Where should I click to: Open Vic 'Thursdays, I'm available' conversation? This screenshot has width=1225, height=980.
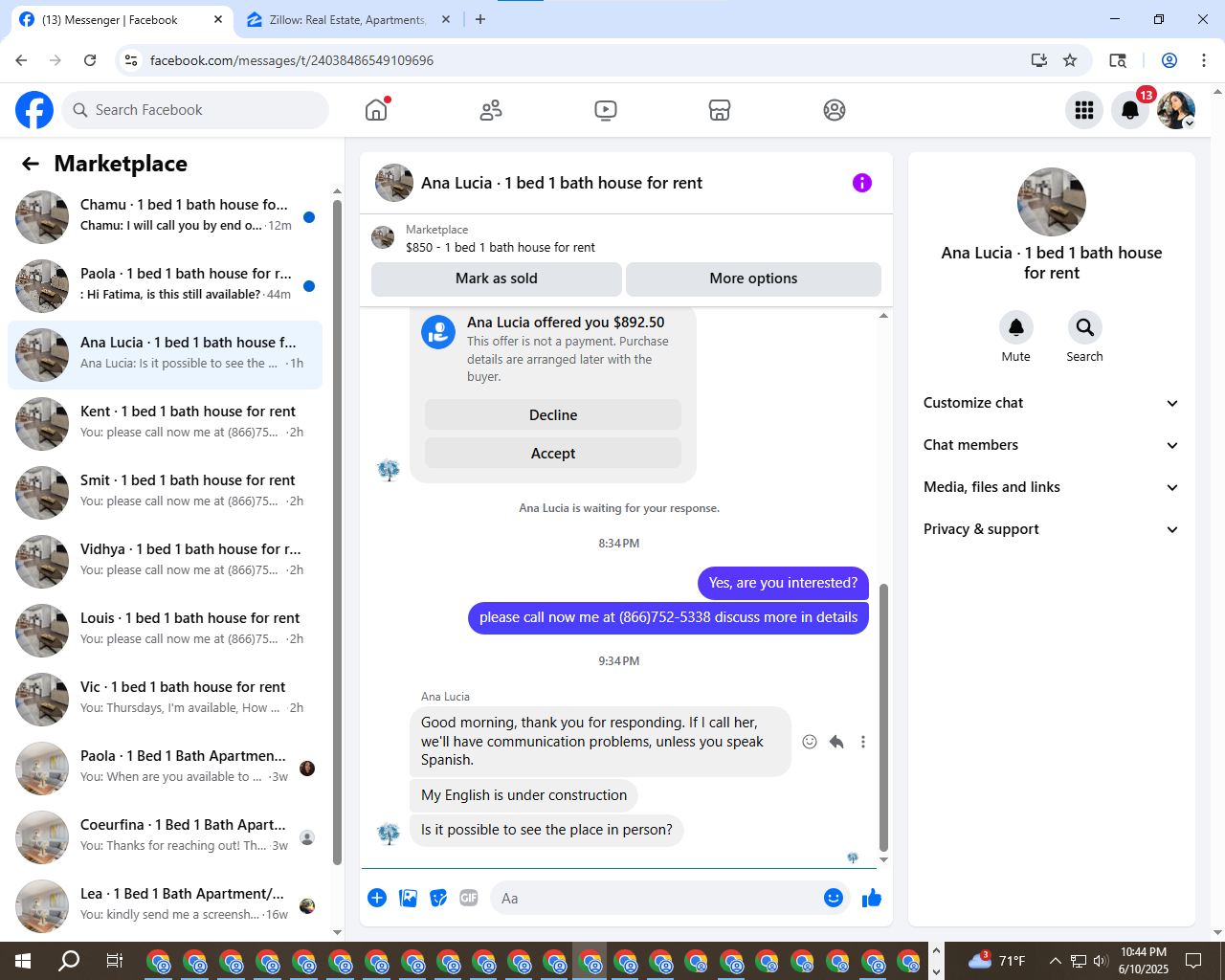(x=165, y=700)
